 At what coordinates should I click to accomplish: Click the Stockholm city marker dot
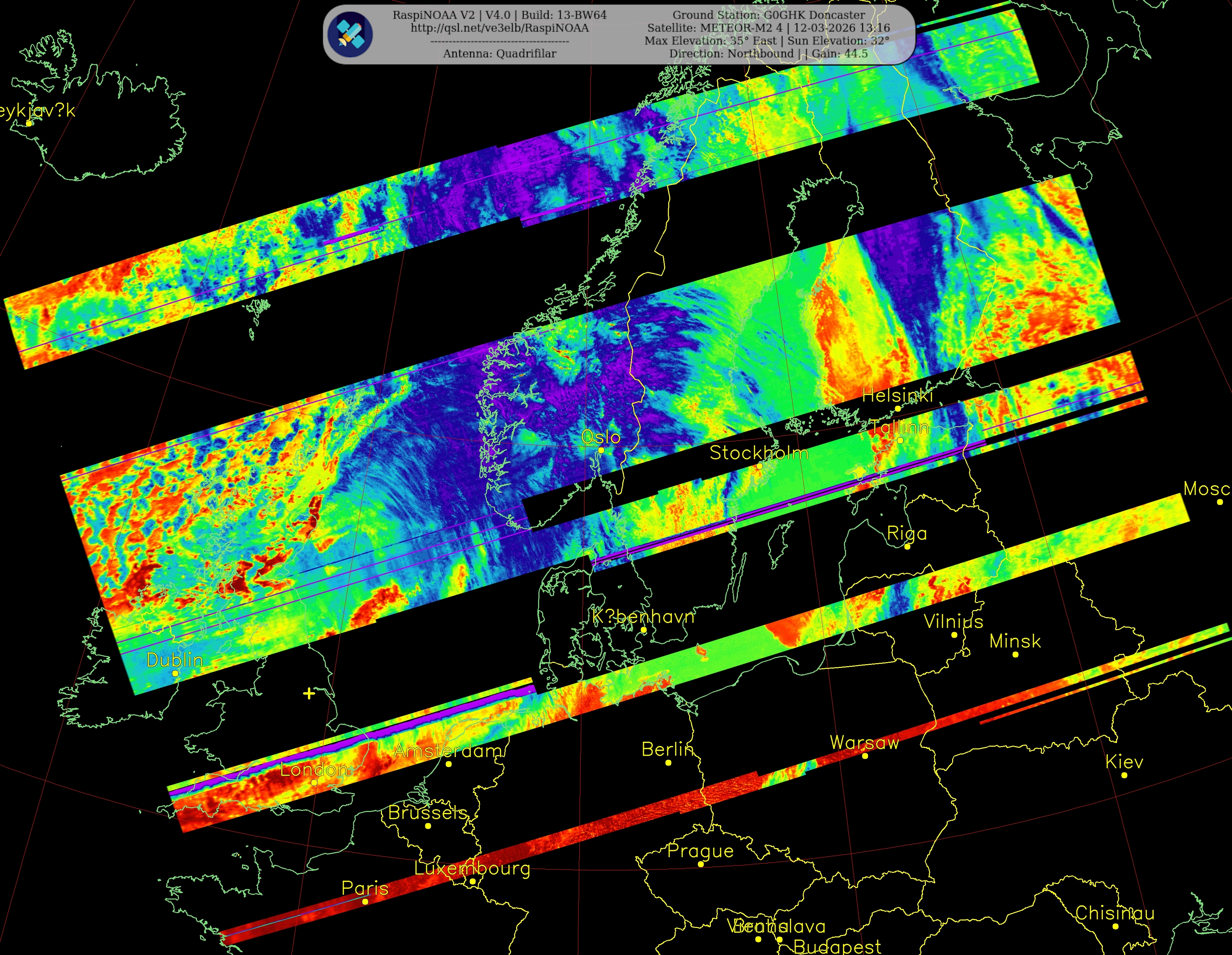759,466
